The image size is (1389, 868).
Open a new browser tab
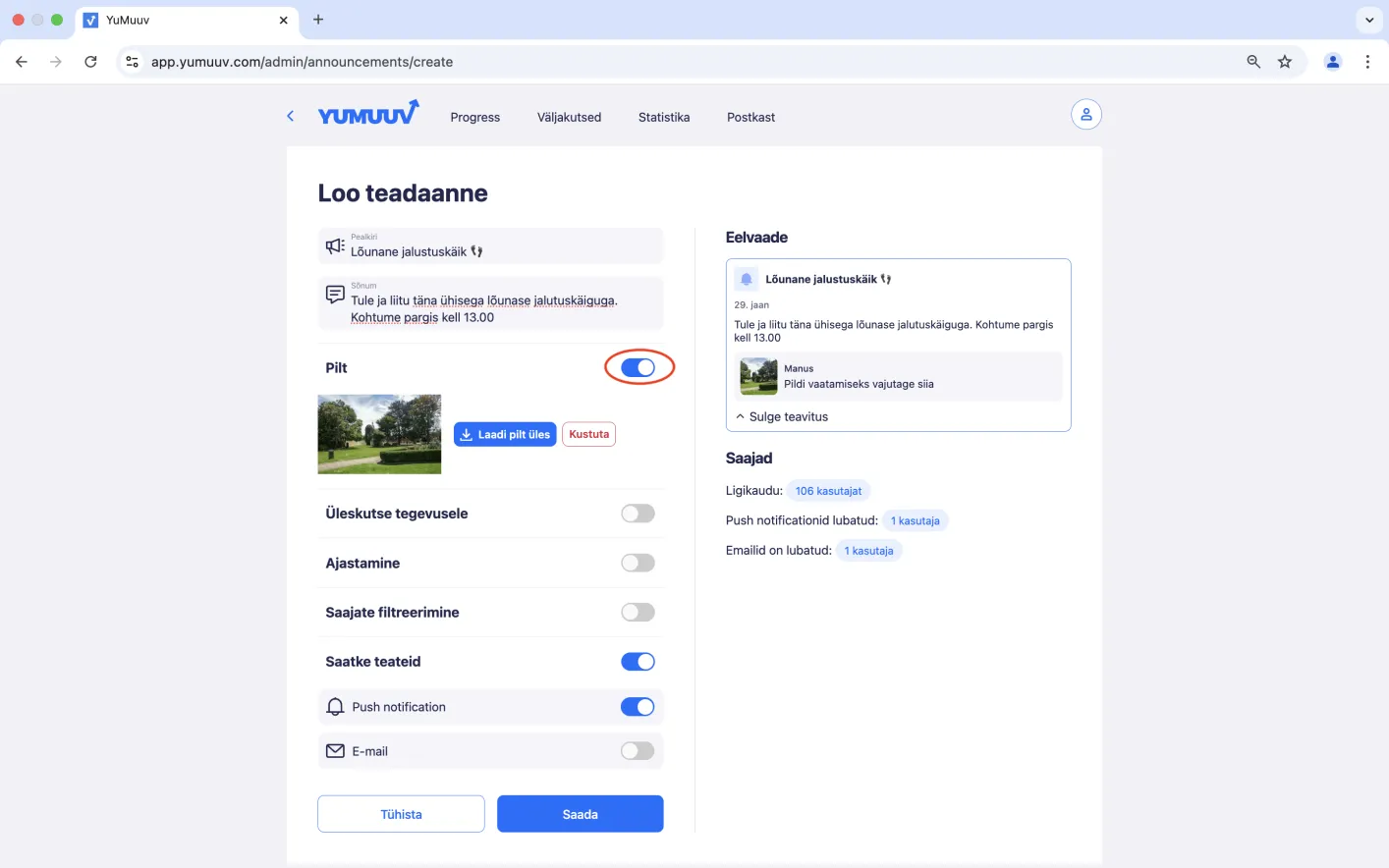pyautogui.click(x=318, y=20)
